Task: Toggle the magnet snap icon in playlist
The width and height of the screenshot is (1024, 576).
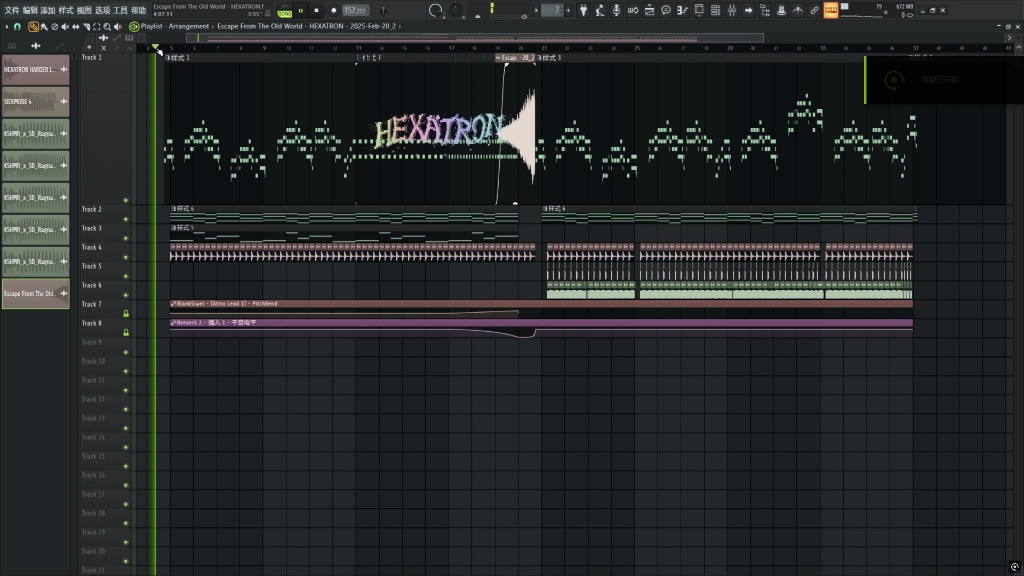Action: click(17, 27)
